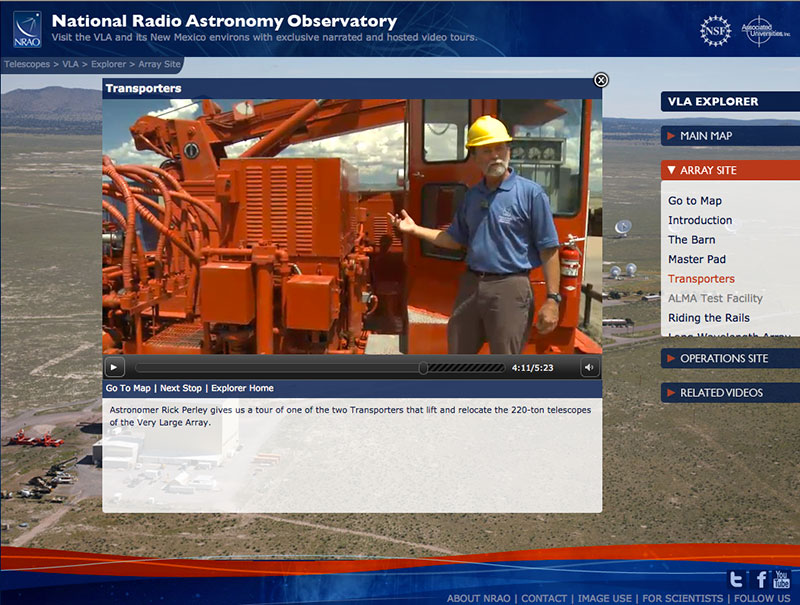Select Riding the Rails tour stop
The height and width of the screenshot is (605, 800).
pyautogui.click(x=708, y=318)
